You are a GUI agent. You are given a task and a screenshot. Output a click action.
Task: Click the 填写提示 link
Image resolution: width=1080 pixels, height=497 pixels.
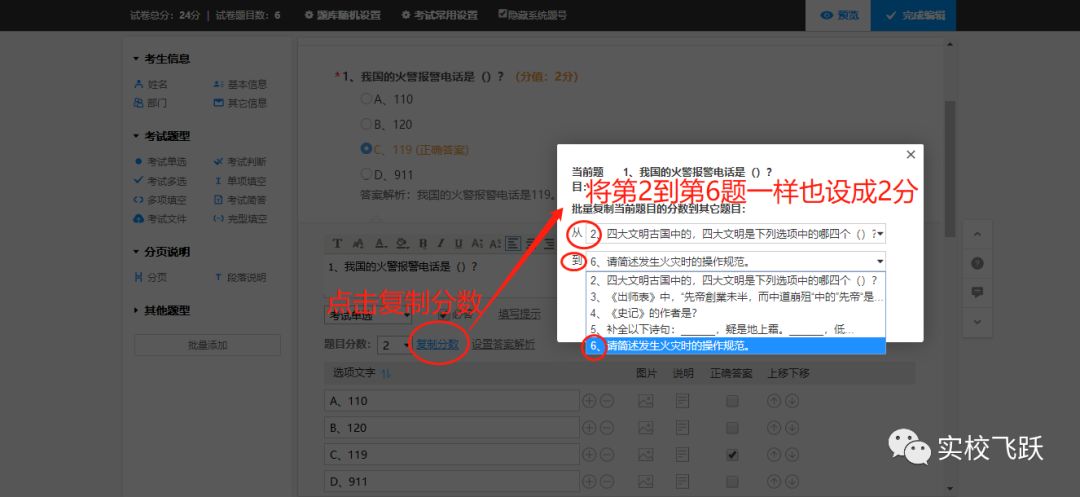[519, 315]
